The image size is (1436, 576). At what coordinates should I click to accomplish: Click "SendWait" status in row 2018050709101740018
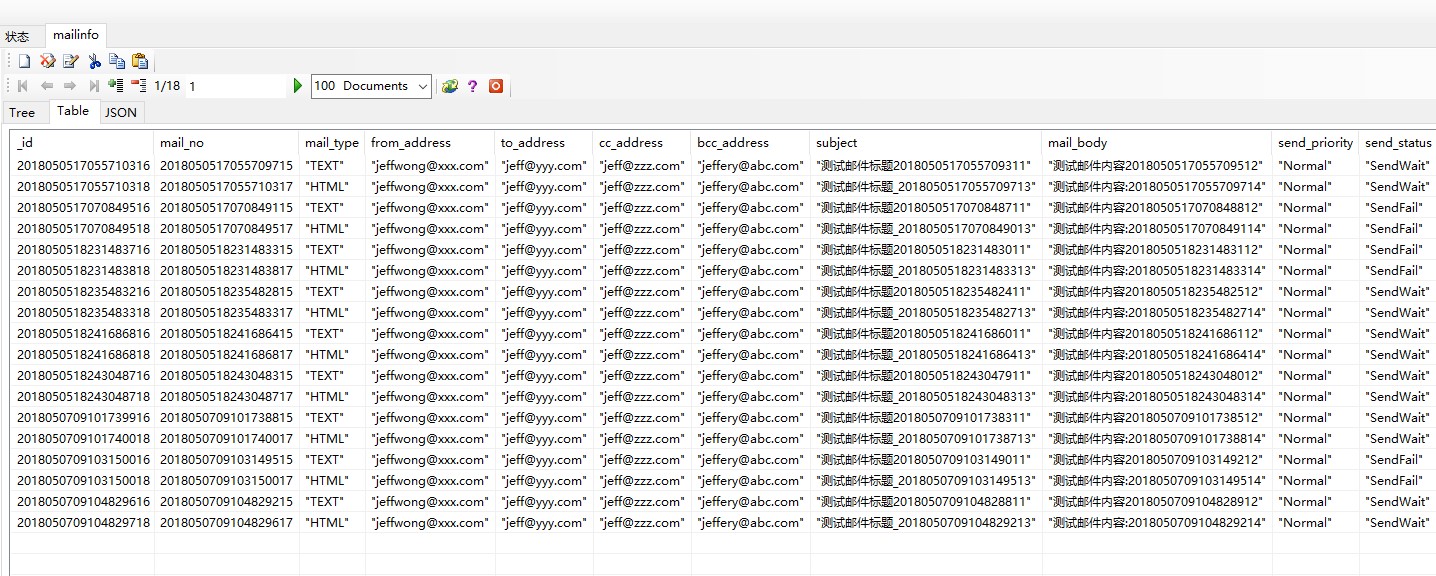tap(1397, 439)
